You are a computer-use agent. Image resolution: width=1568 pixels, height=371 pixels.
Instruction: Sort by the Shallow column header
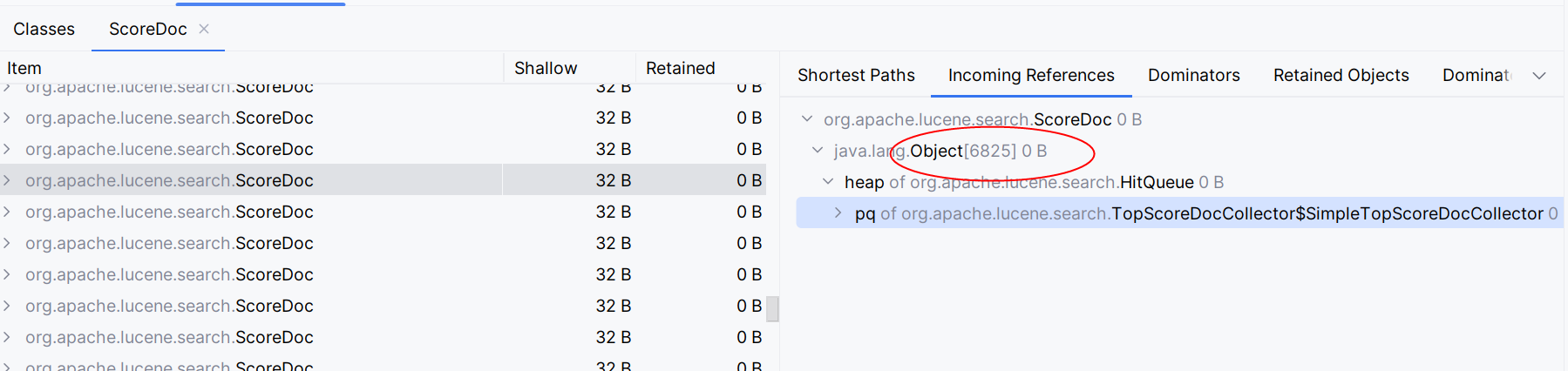pos(546,68)
